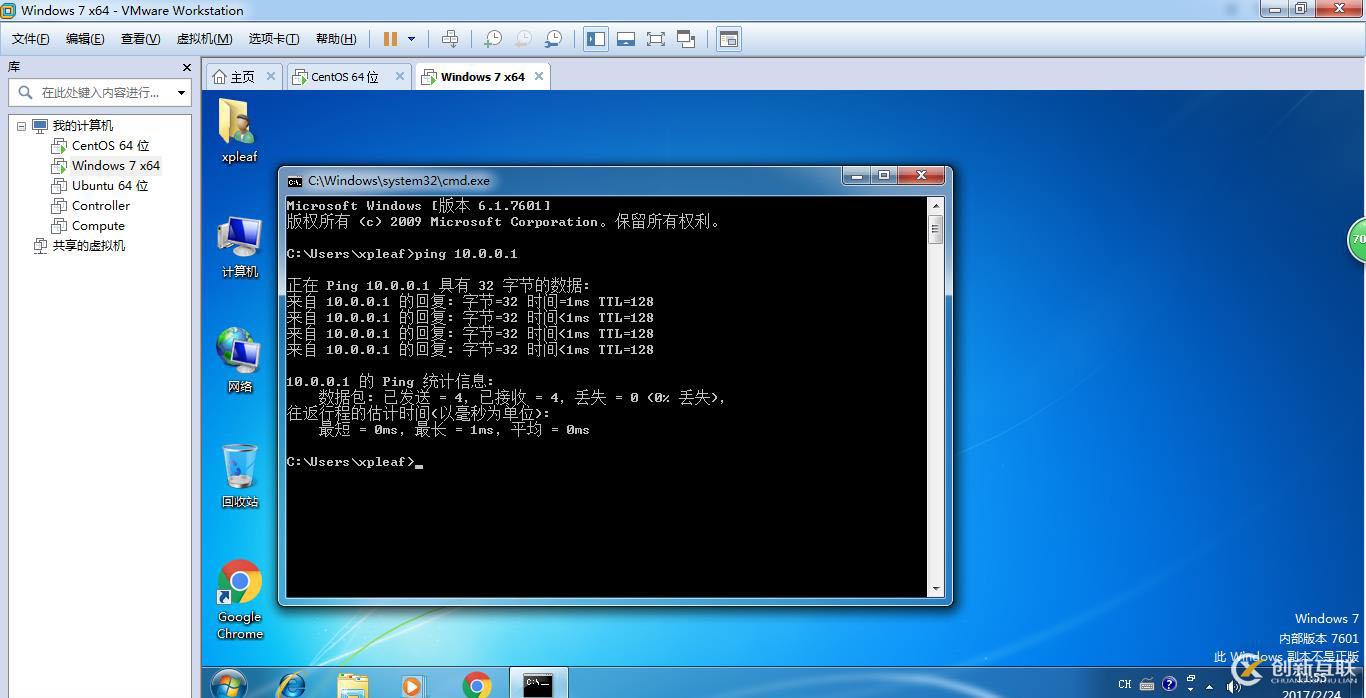This screenshot has height=698, width=1366.
Task: Collapse the 我的计算机 tree node
Action: click(x=21, y=126)
